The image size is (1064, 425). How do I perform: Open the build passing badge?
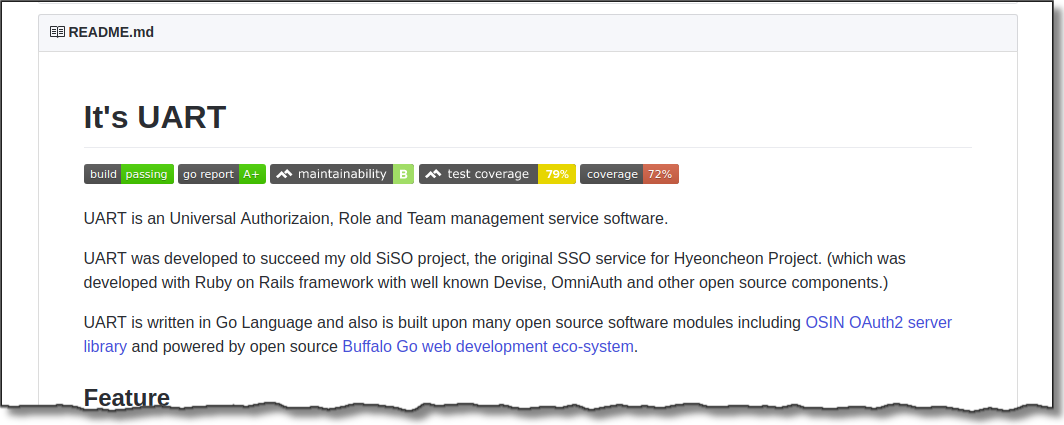[128, 174]
